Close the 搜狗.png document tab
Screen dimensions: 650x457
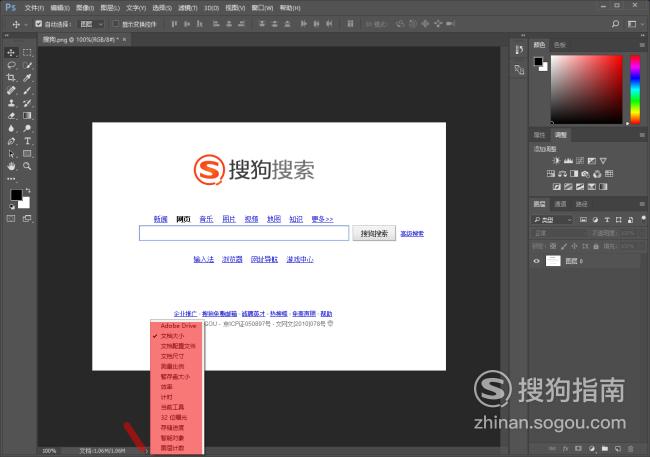tap(124, 39)
